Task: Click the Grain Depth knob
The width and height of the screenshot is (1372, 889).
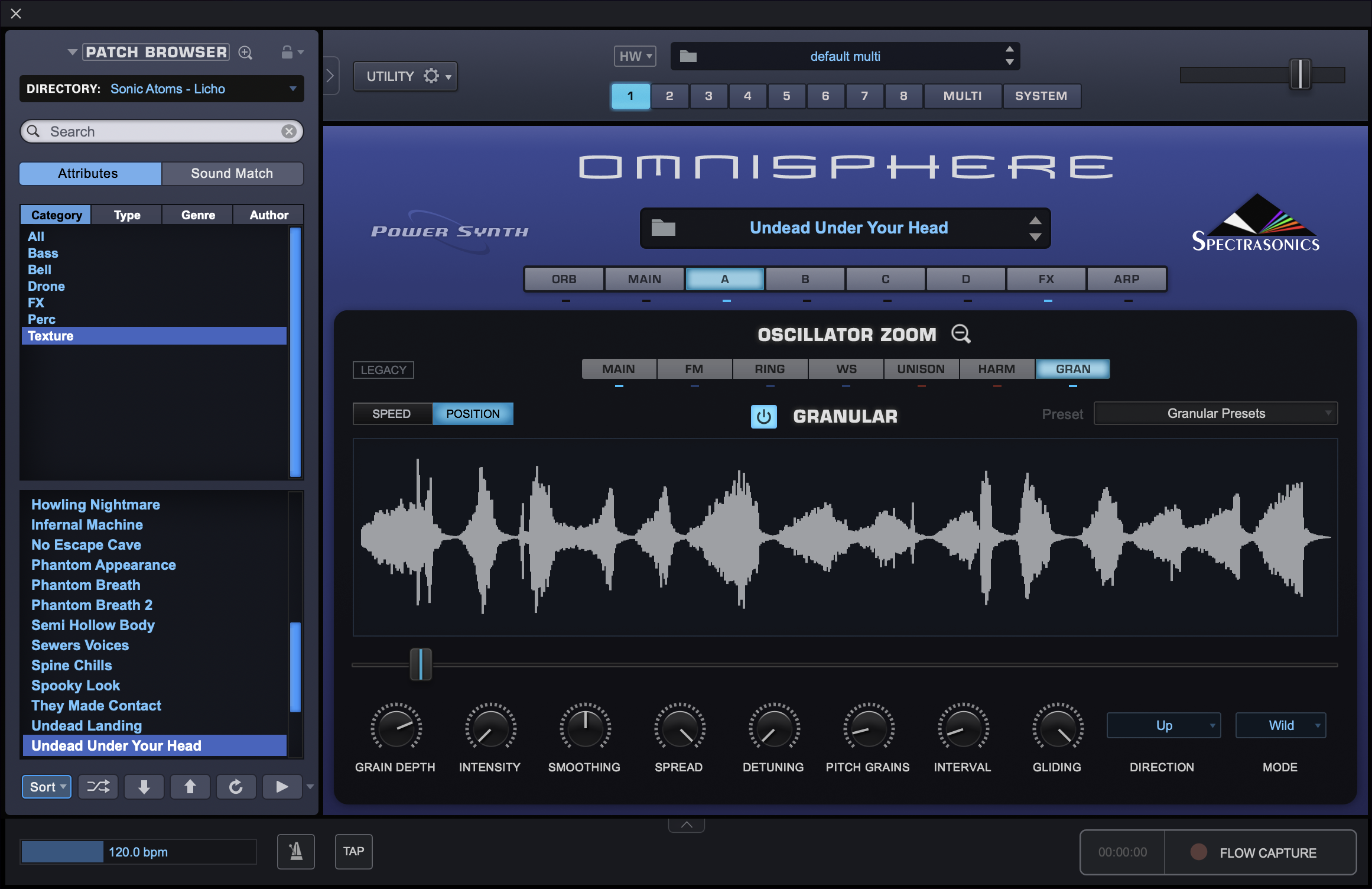Action: (x=396, y=728)
